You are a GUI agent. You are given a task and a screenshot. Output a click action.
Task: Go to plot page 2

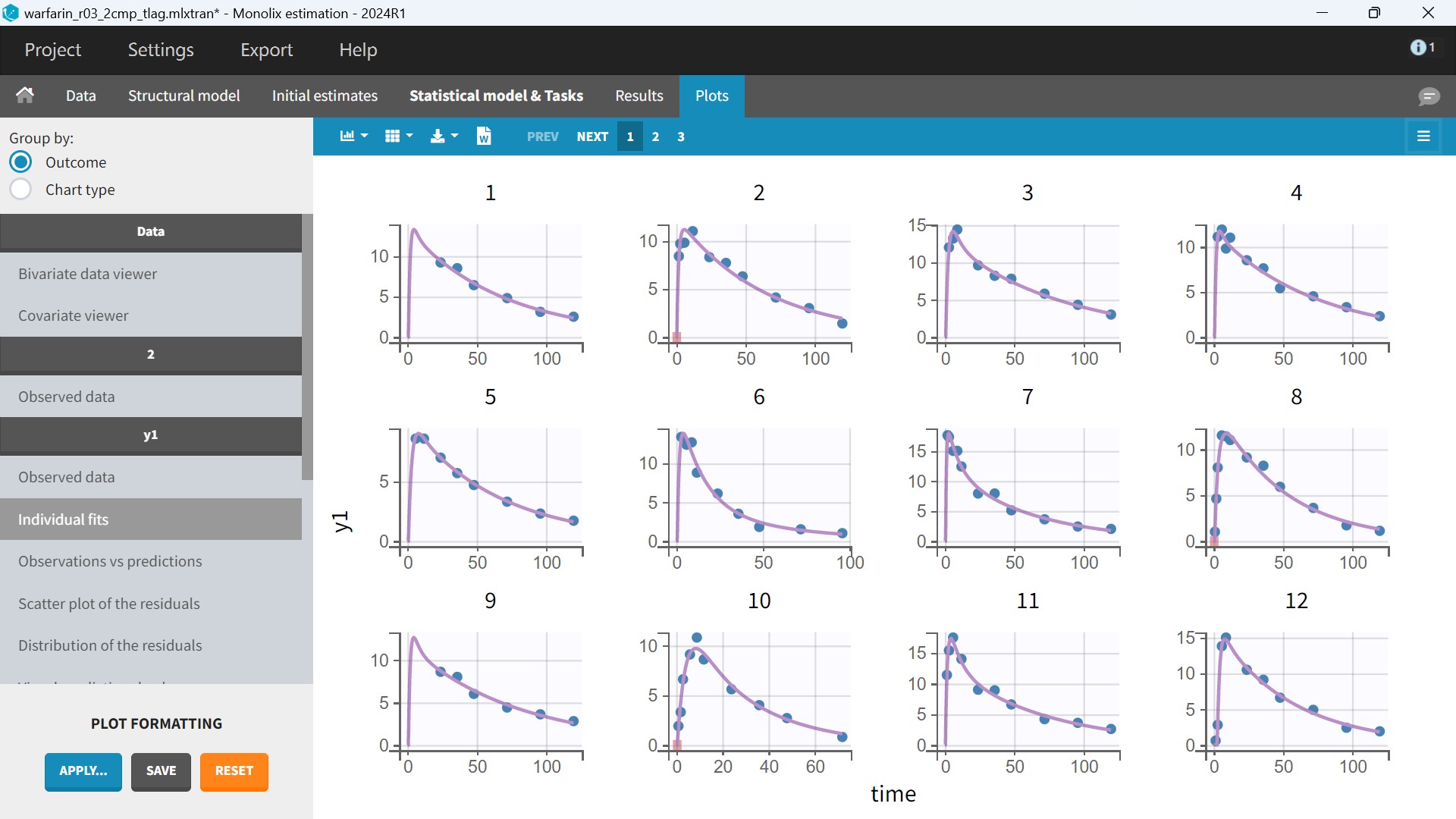coord(655,136)
